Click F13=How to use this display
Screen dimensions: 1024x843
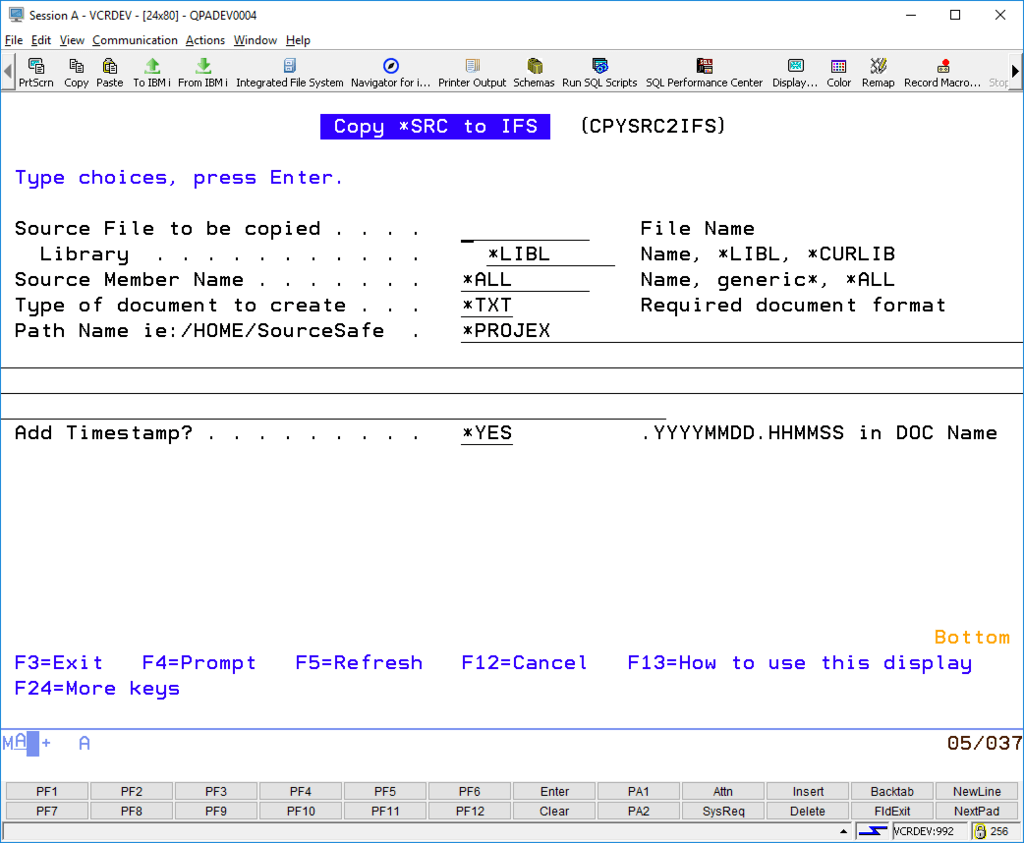tap(800, 663)
